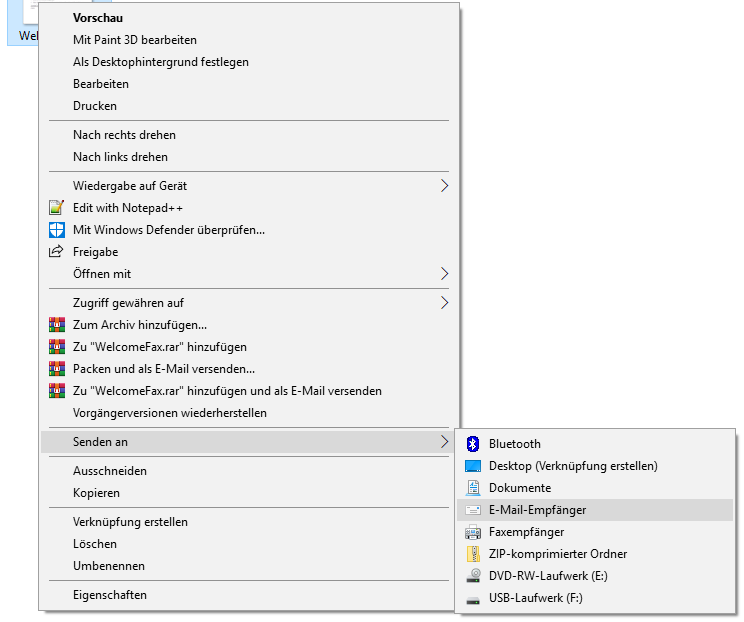Click the Faxempfänger fax machine icon
744x622 pixels.
(x=473, y=532)
